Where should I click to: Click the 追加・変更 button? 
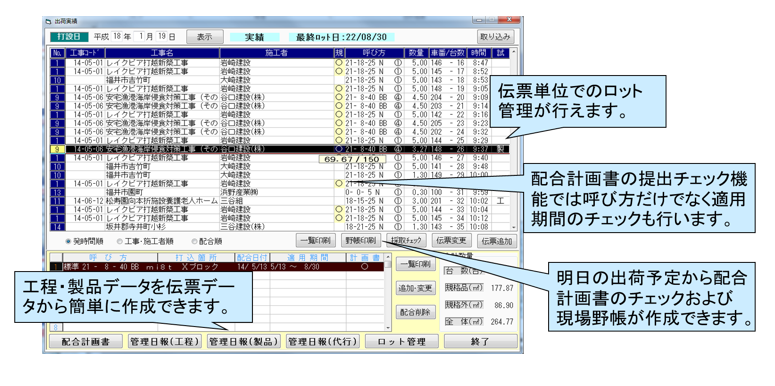coord(416,288)
